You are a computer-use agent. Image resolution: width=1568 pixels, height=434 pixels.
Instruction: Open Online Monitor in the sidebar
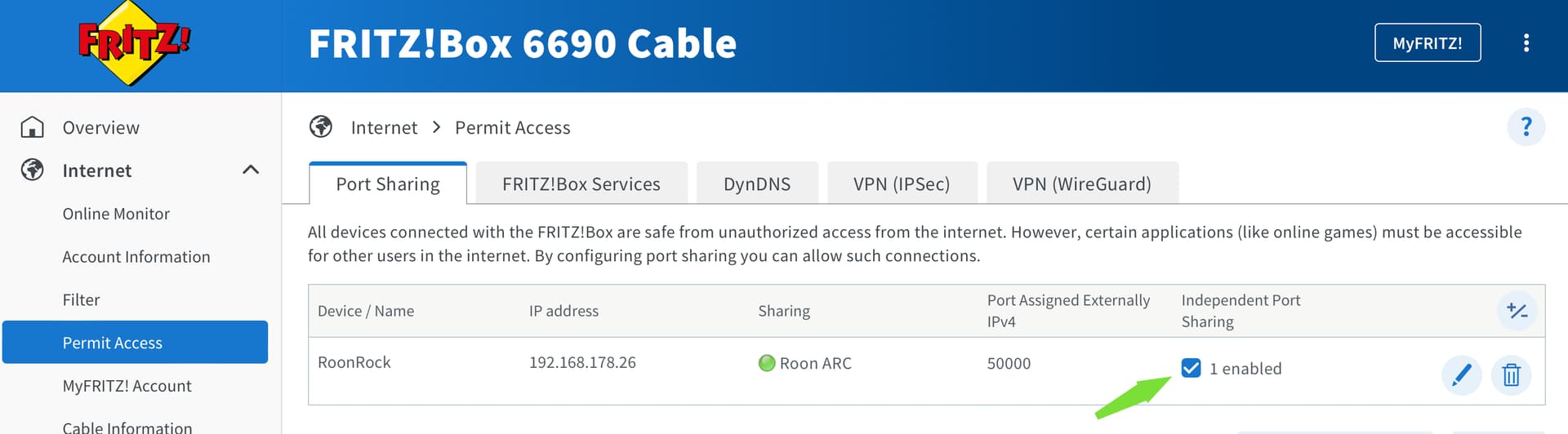(x=116, y=214)
